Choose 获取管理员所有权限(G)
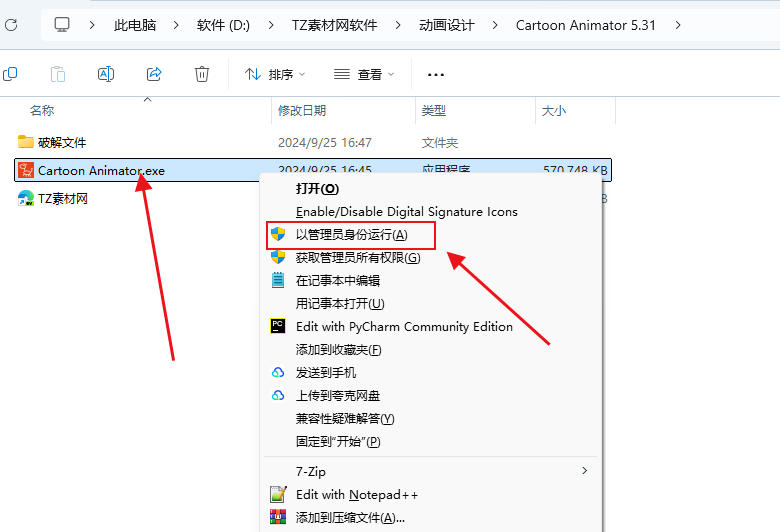Viewport: 780px width, 532px height. point(358,257)
